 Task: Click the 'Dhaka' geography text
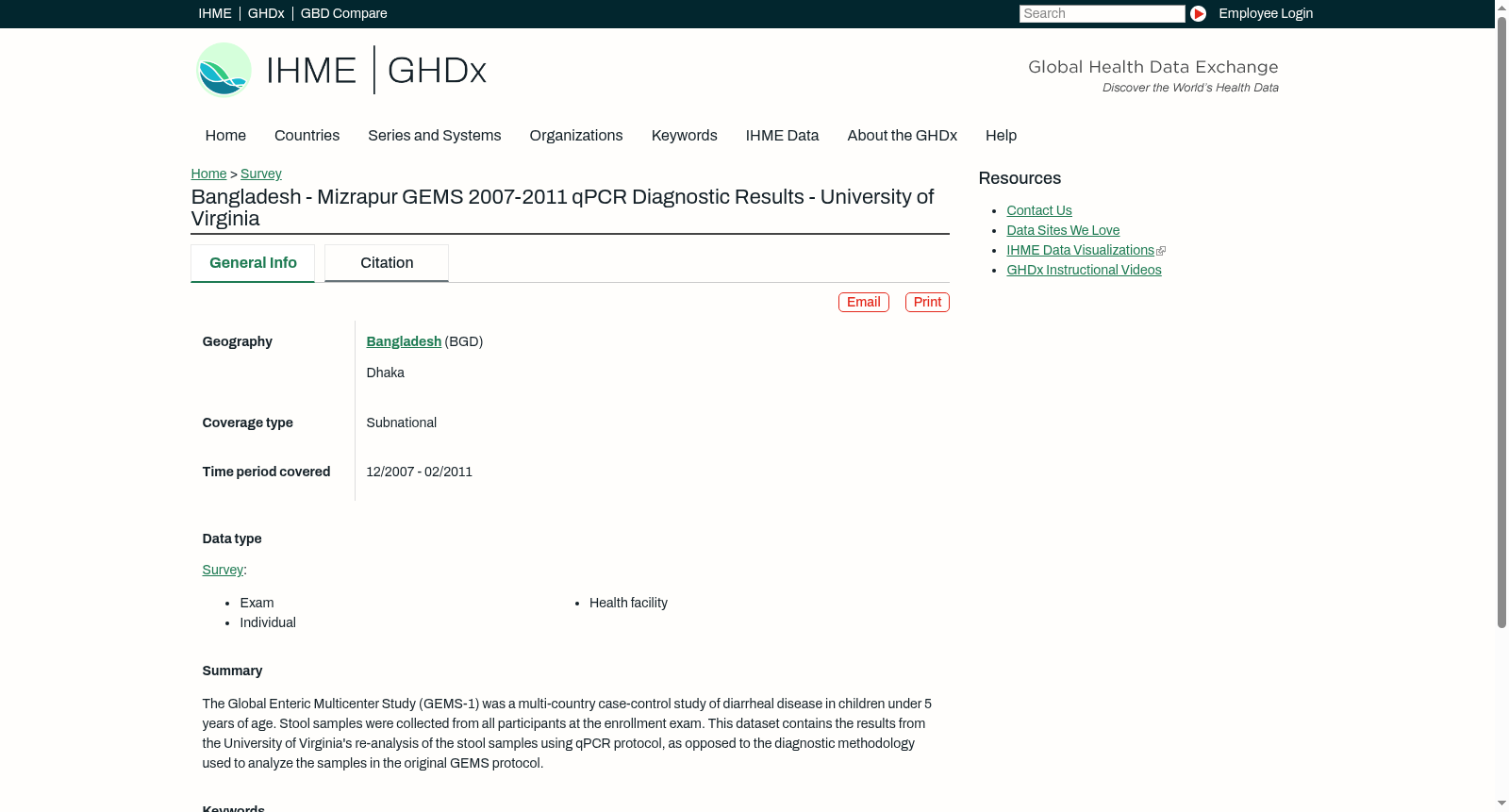(385, 373)
